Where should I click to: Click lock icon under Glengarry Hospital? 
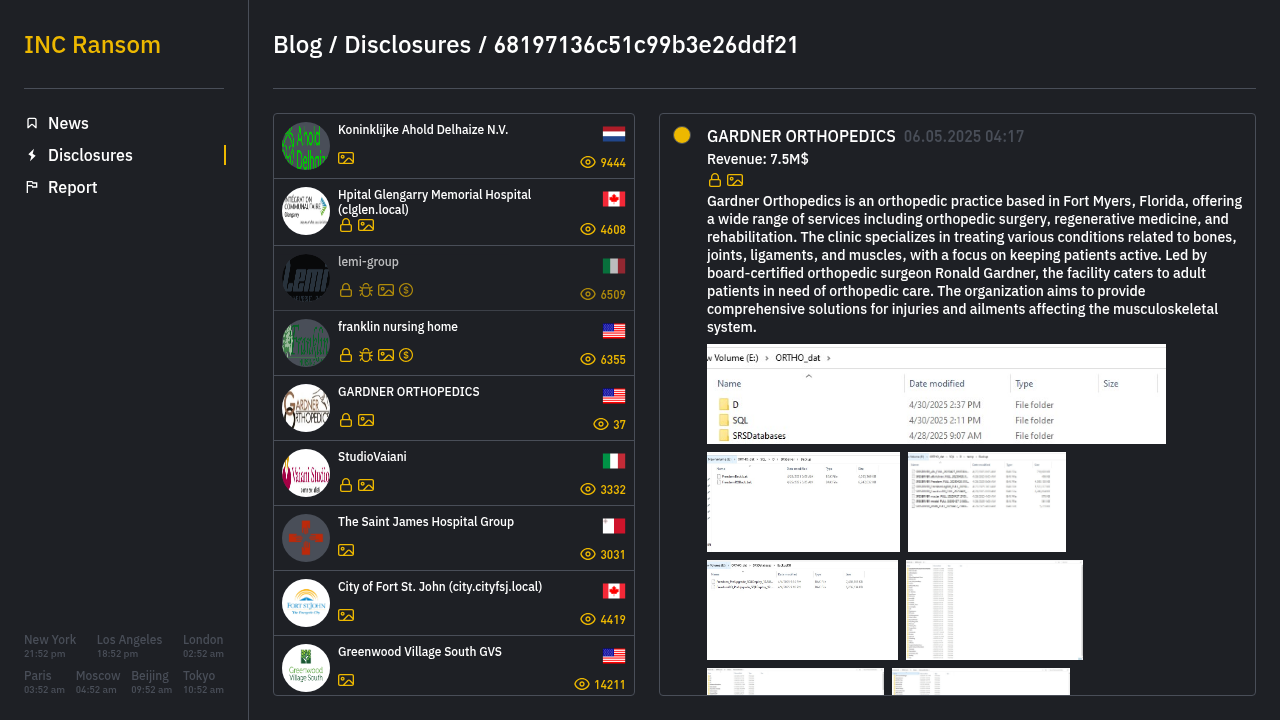(346, 225)
